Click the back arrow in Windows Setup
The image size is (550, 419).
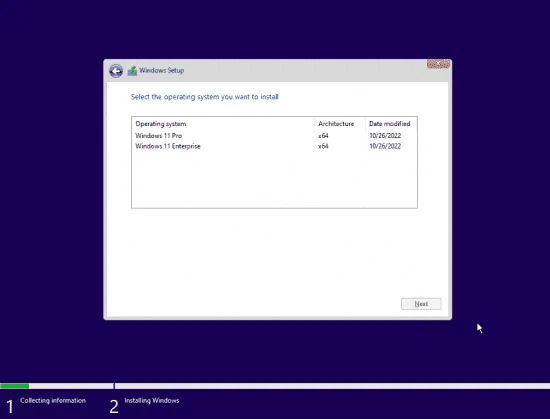coord(116,71)
